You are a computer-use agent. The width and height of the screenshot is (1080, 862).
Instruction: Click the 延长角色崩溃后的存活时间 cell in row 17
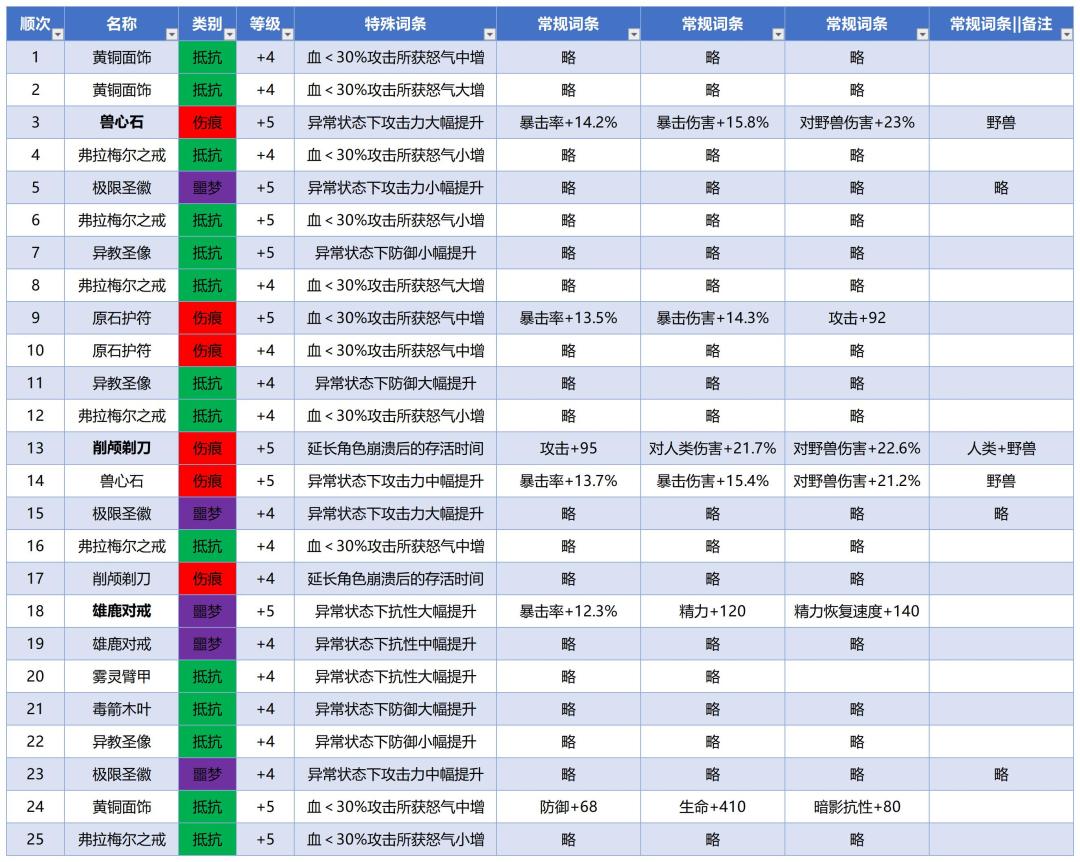pyautogui.click(x=395, y=579)
